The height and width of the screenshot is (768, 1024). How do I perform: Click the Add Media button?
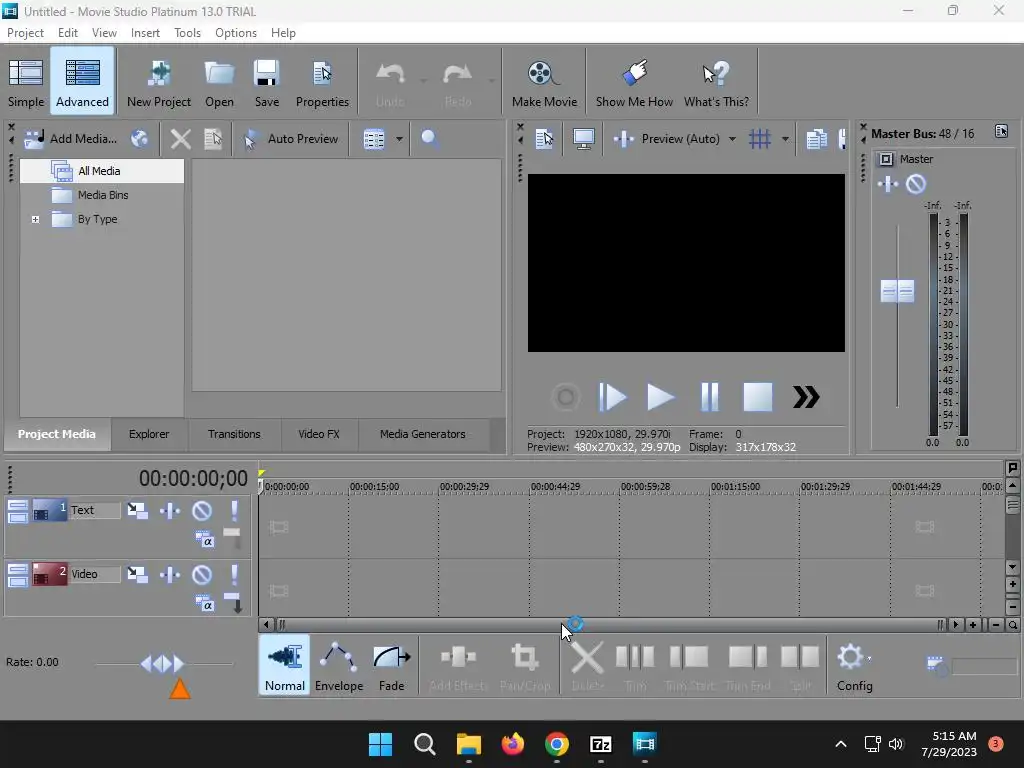71,138
